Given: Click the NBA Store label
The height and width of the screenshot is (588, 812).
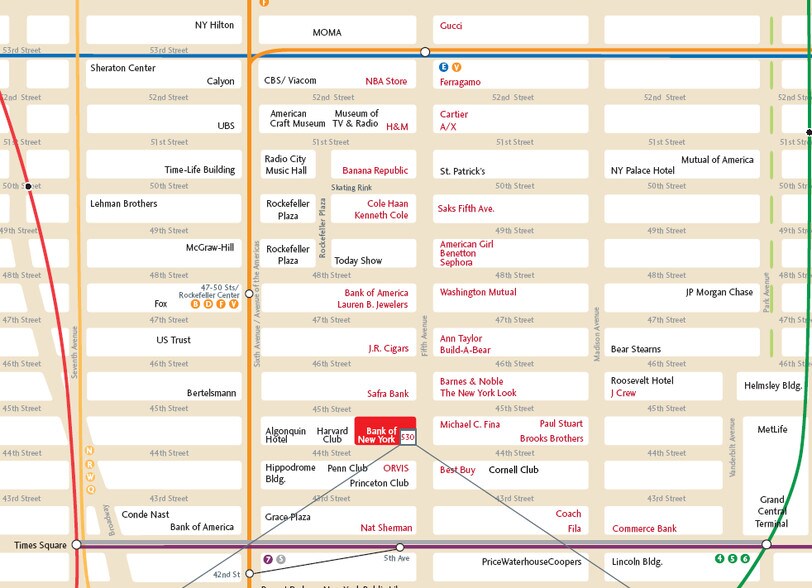Looking at the screenshot, I should coord(386,81).
